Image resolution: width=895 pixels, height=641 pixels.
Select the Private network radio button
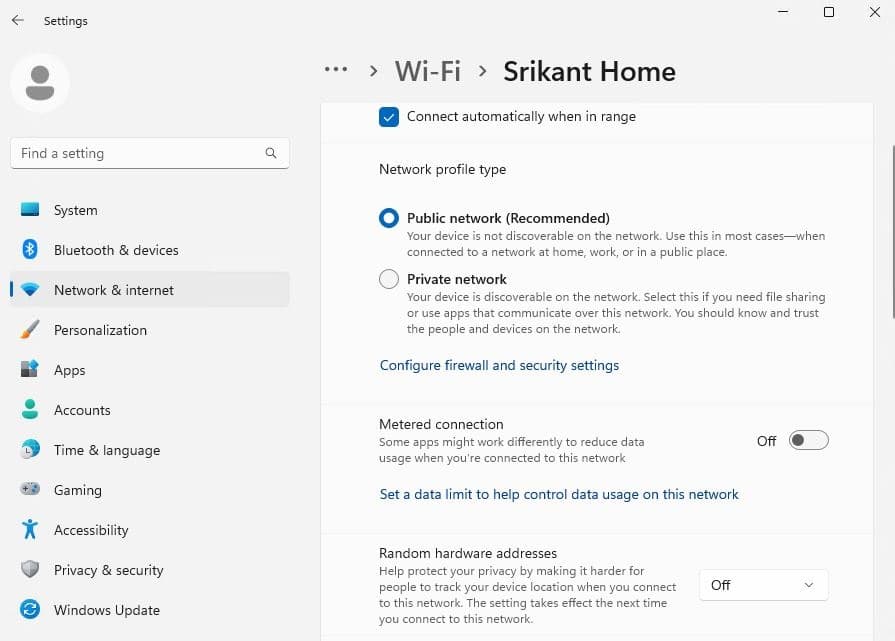[389, 280]
